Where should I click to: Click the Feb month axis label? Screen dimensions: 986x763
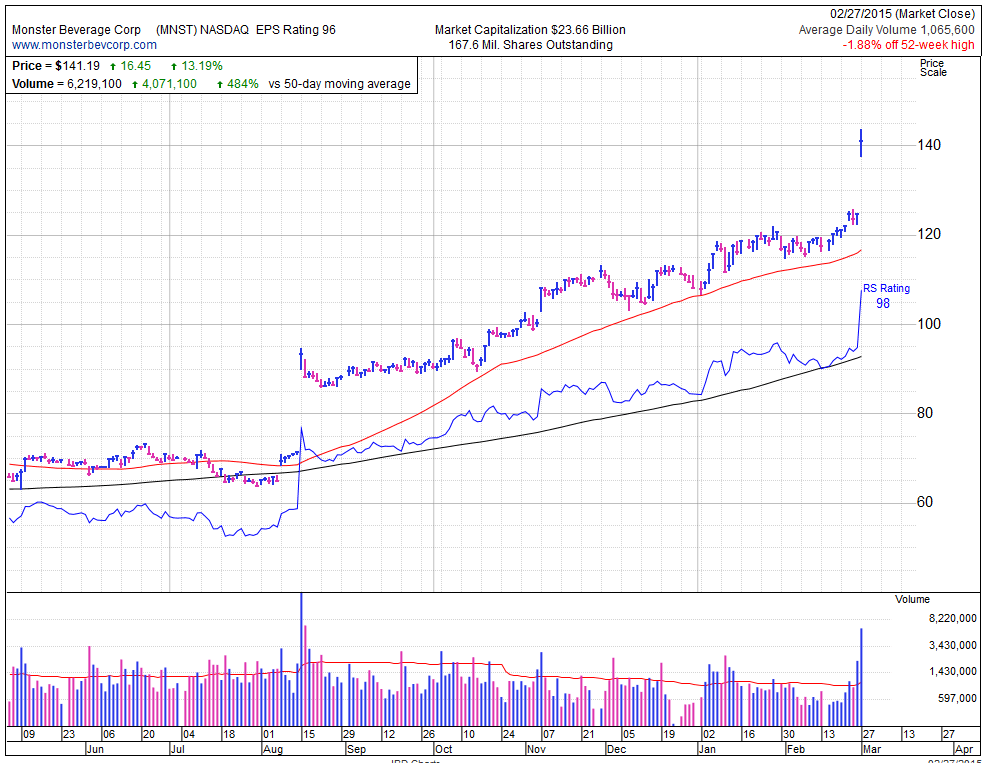coord(795,749)
